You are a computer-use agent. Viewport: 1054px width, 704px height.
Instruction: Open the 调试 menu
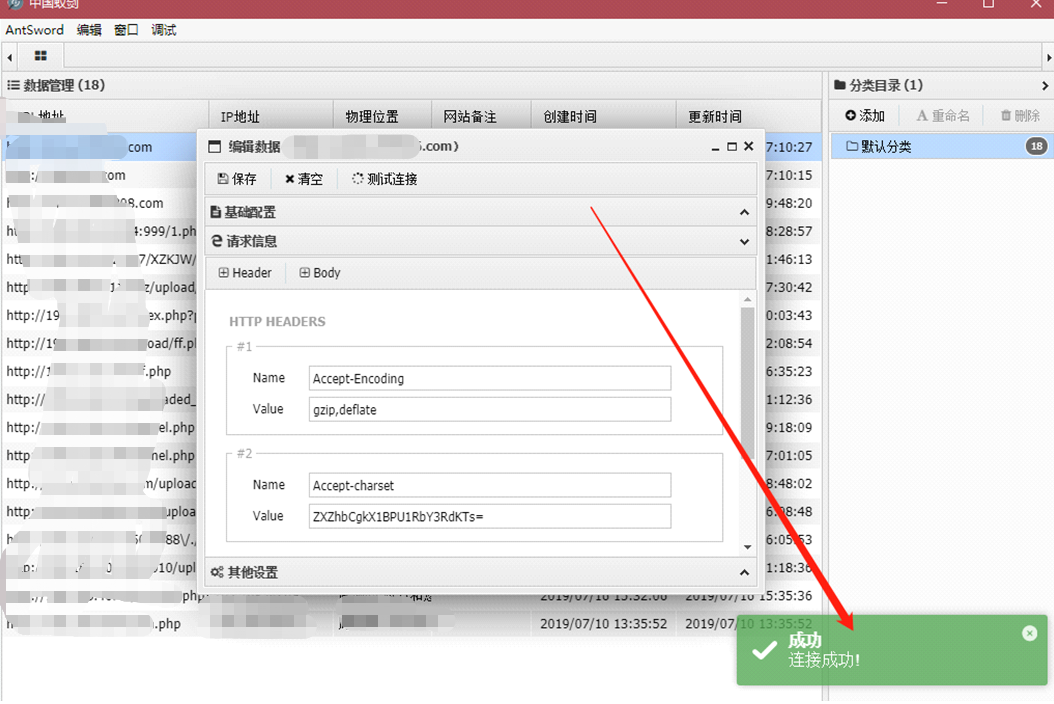(163, 30)
